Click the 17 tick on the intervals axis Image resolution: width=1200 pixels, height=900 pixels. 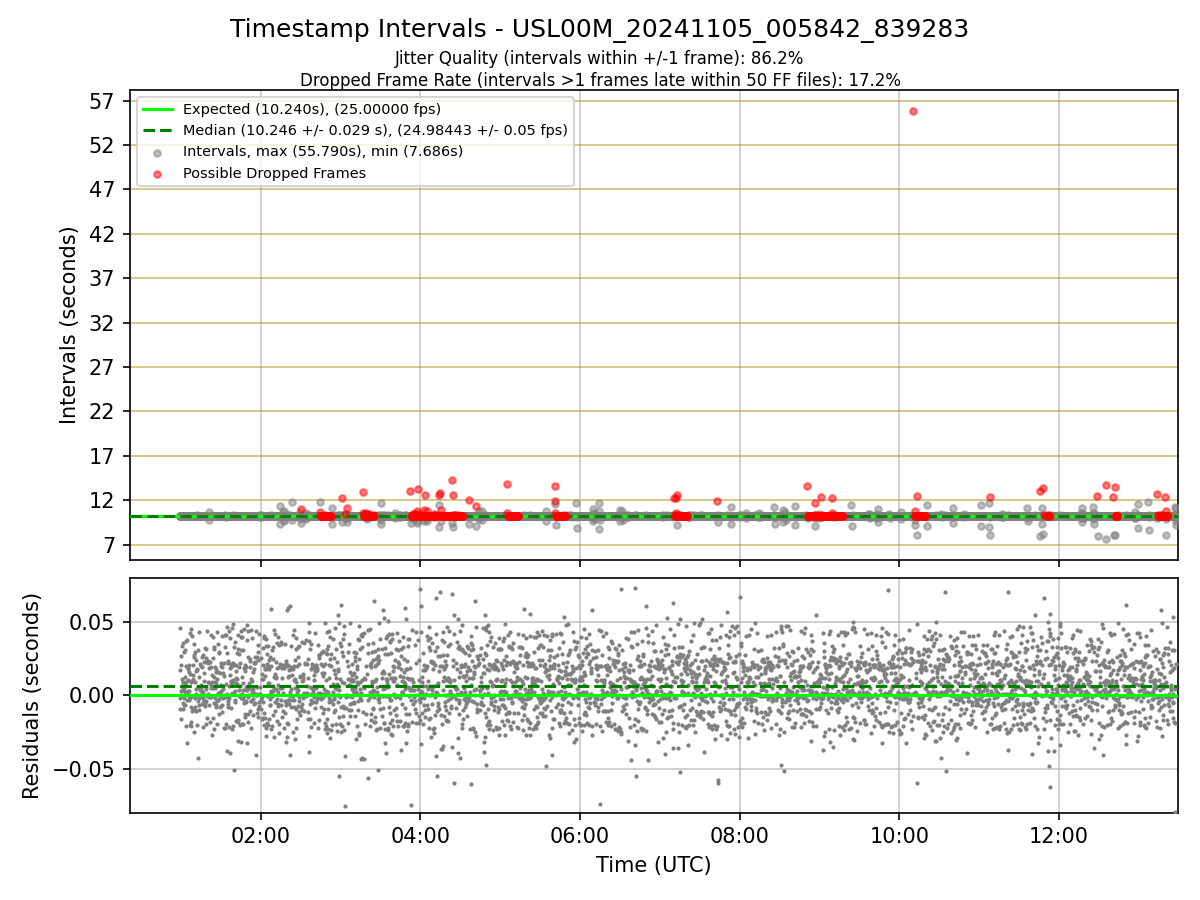point(103,456)
